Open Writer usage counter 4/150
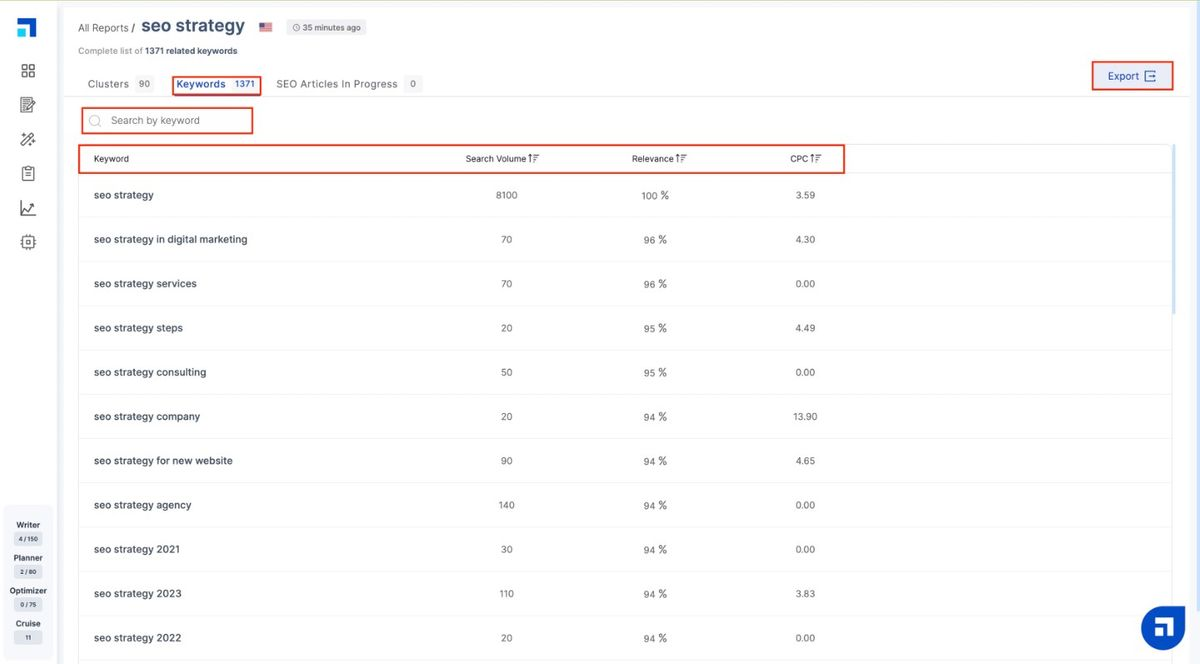The width and height of the screenshot is (1200, 664). click(28, 532)
